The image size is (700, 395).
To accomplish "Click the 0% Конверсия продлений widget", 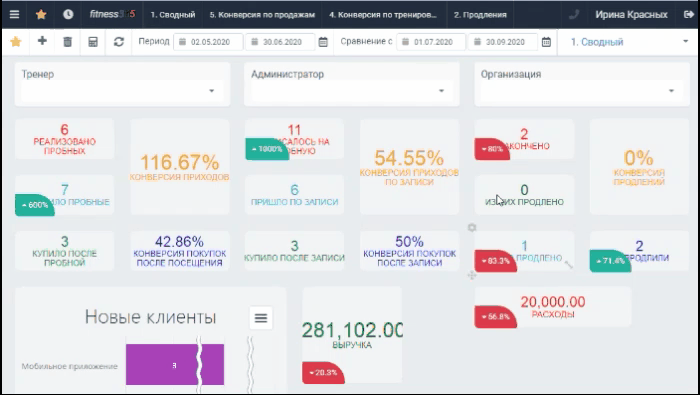I will click(x=639, y=167).
